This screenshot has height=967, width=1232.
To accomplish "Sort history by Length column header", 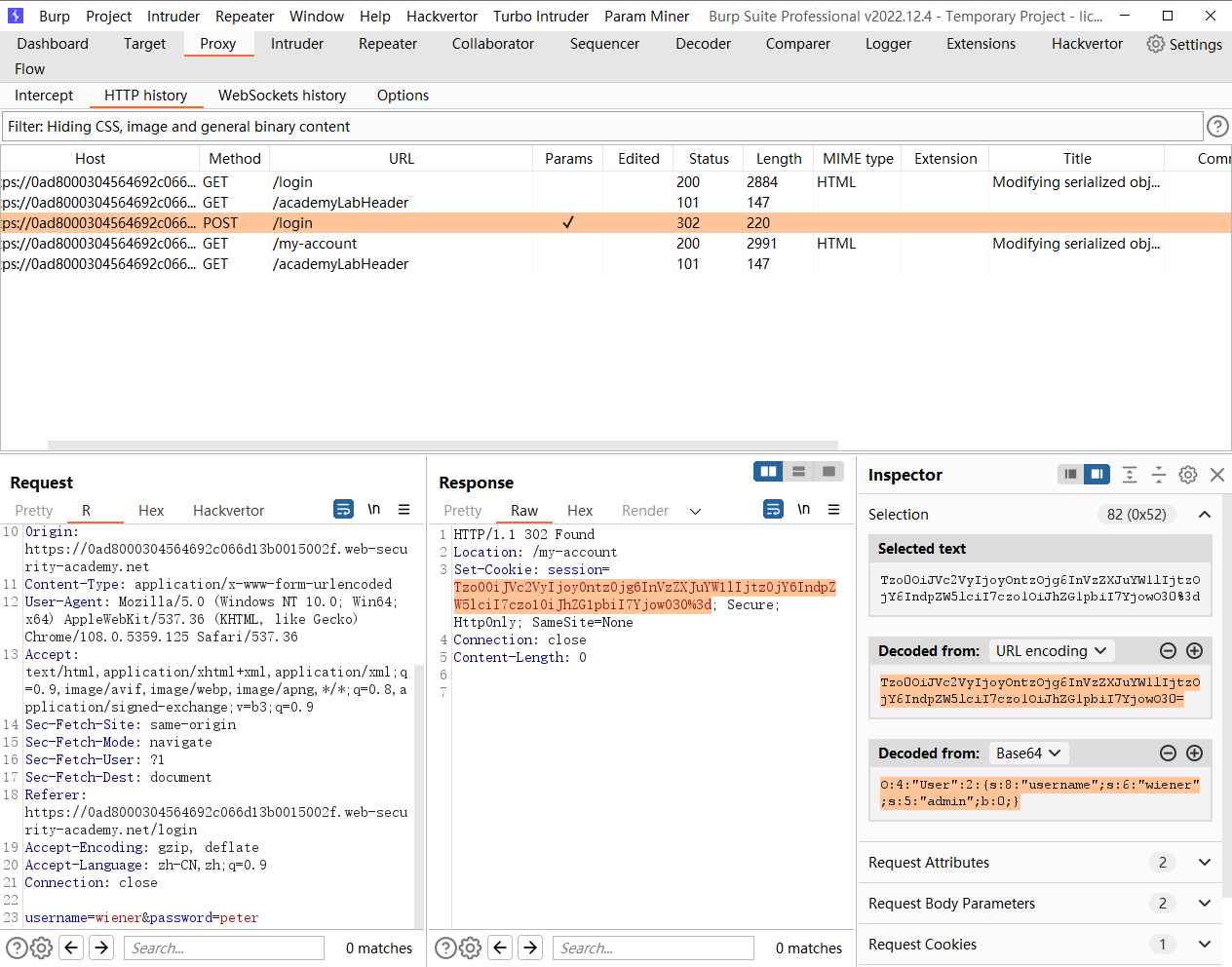I will click(779, 159).
